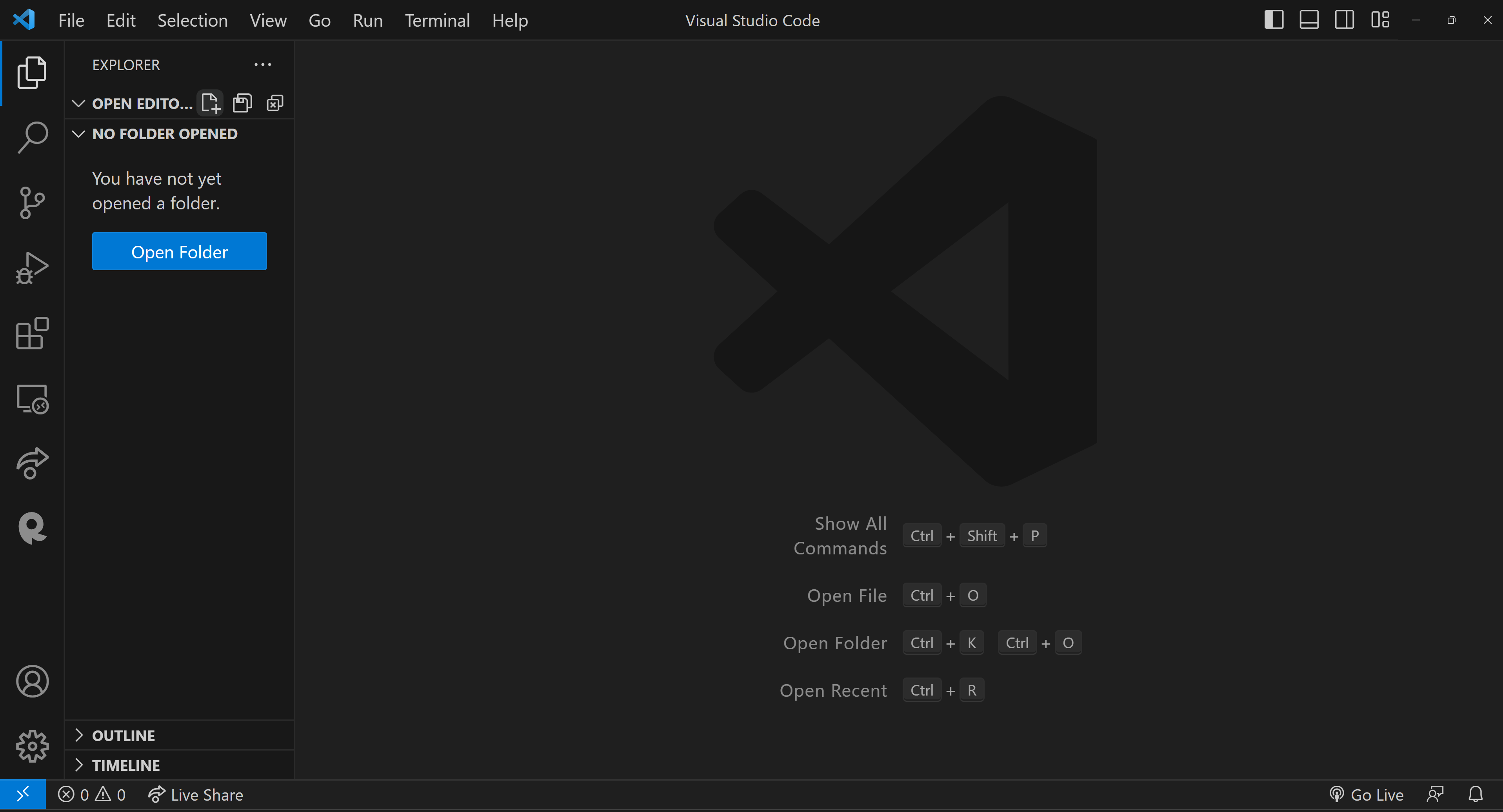Open the Extensions view
1503x812 pixels.
tap(32, 334)
